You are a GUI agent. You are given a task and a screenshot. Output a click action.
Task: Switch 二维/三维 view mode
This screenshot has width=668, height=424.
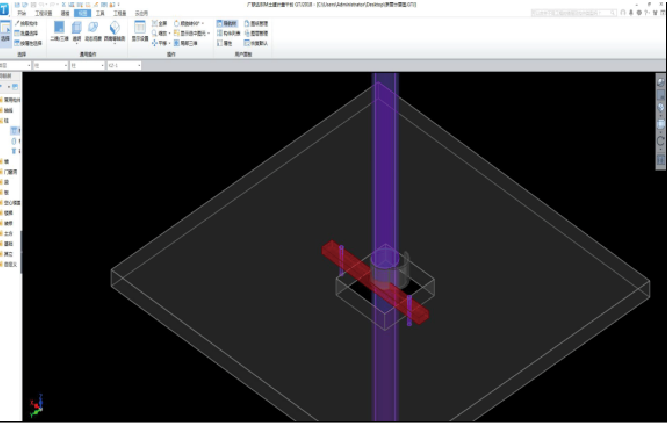[59, 31]
